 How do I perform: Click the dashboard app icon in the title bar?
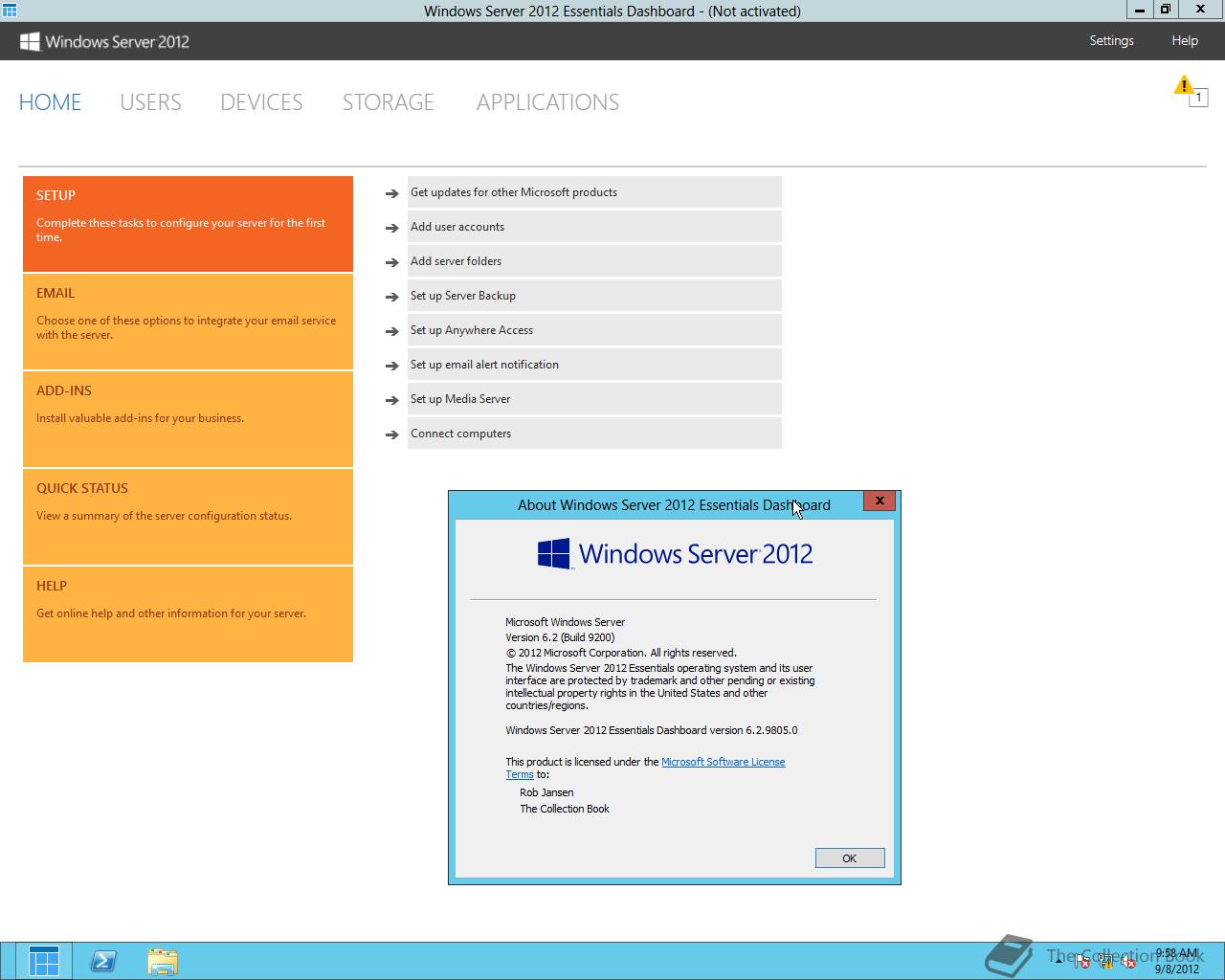coord(10,11)
